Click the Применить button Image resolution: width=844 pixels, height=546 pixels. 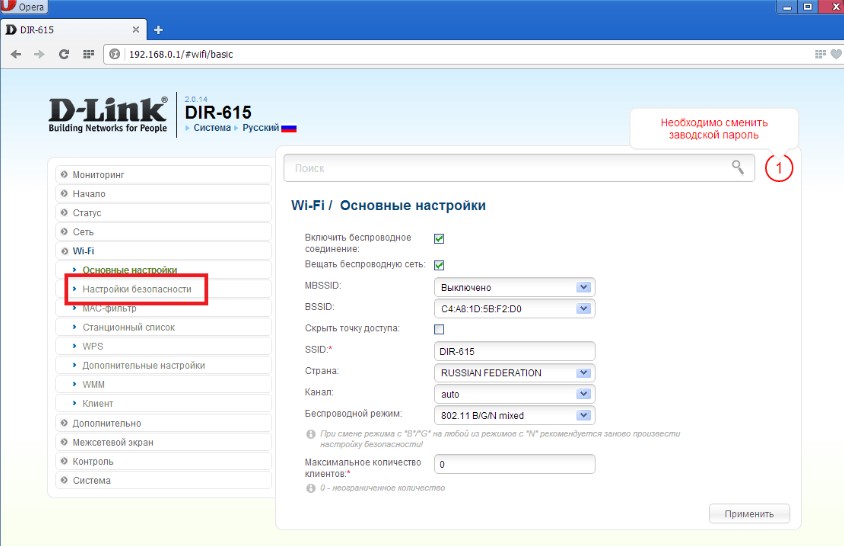click(749, 514)
